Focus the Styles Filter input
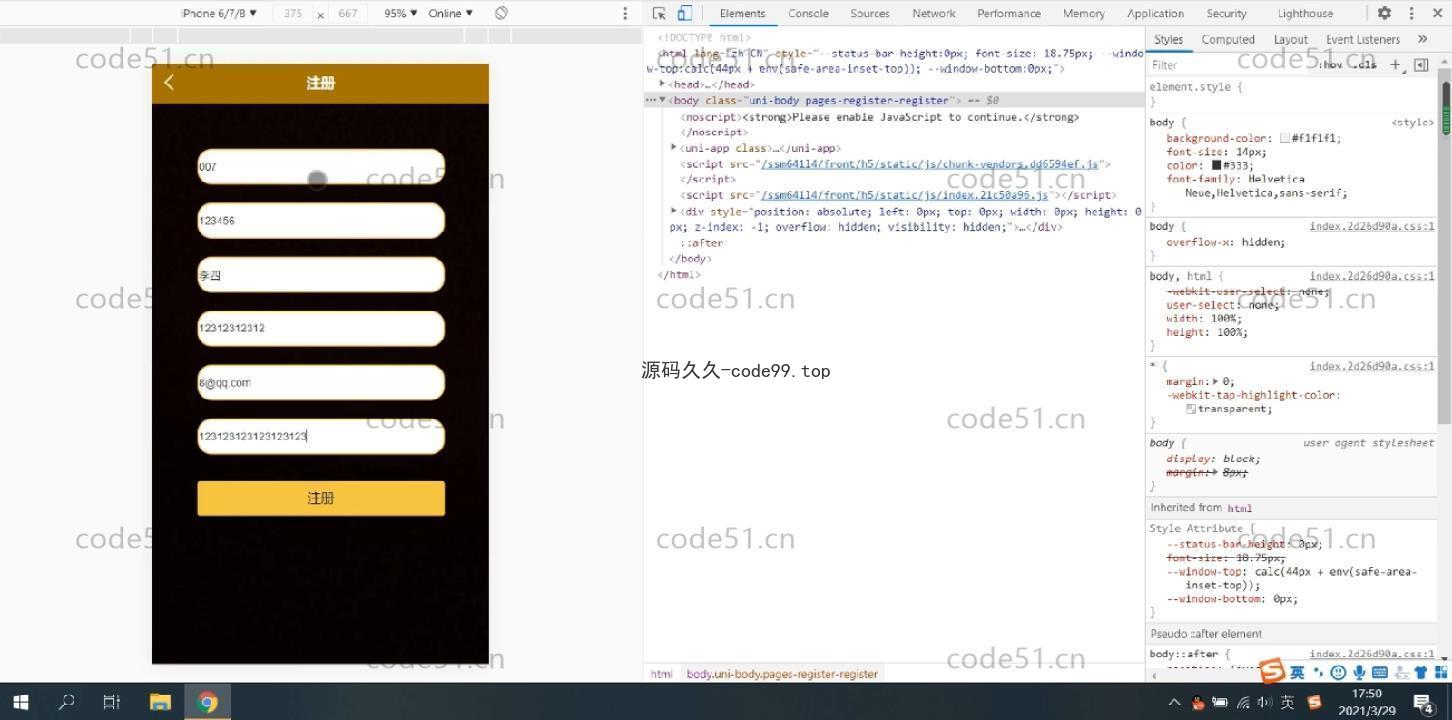1452x720 pixels. click(x=1230, y=65)
